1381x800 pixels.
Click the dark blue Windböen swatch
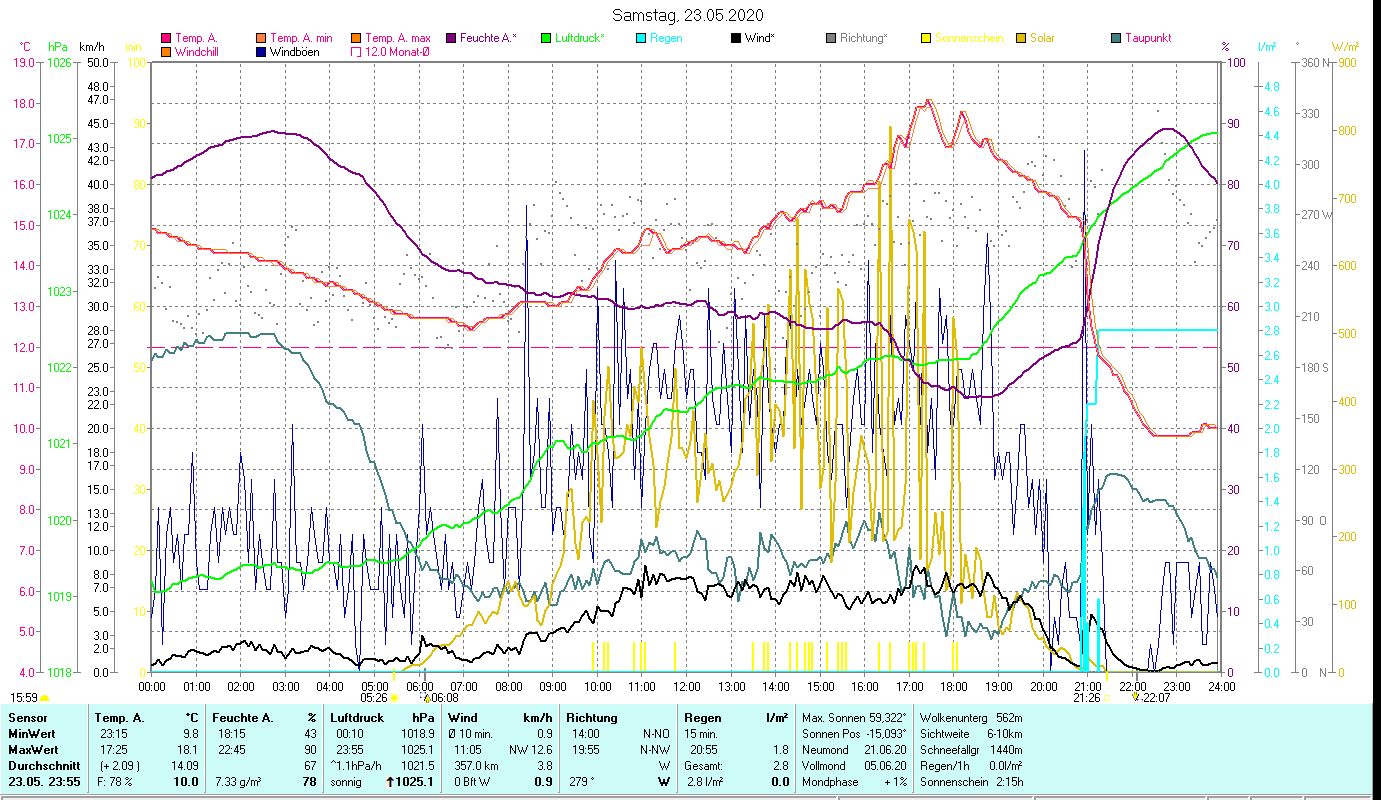261,51
